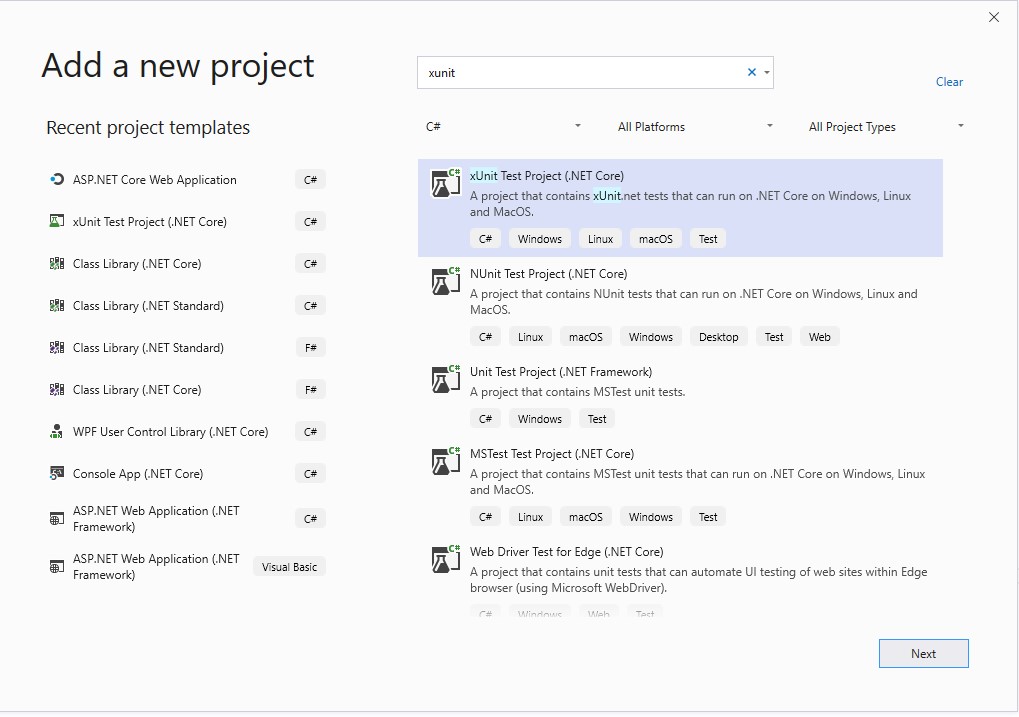Click the xUnit Test Project icon in recent templates
The height and width of the screenshot is (717, 1019).
pyautogui.click(x=57, y=222)
